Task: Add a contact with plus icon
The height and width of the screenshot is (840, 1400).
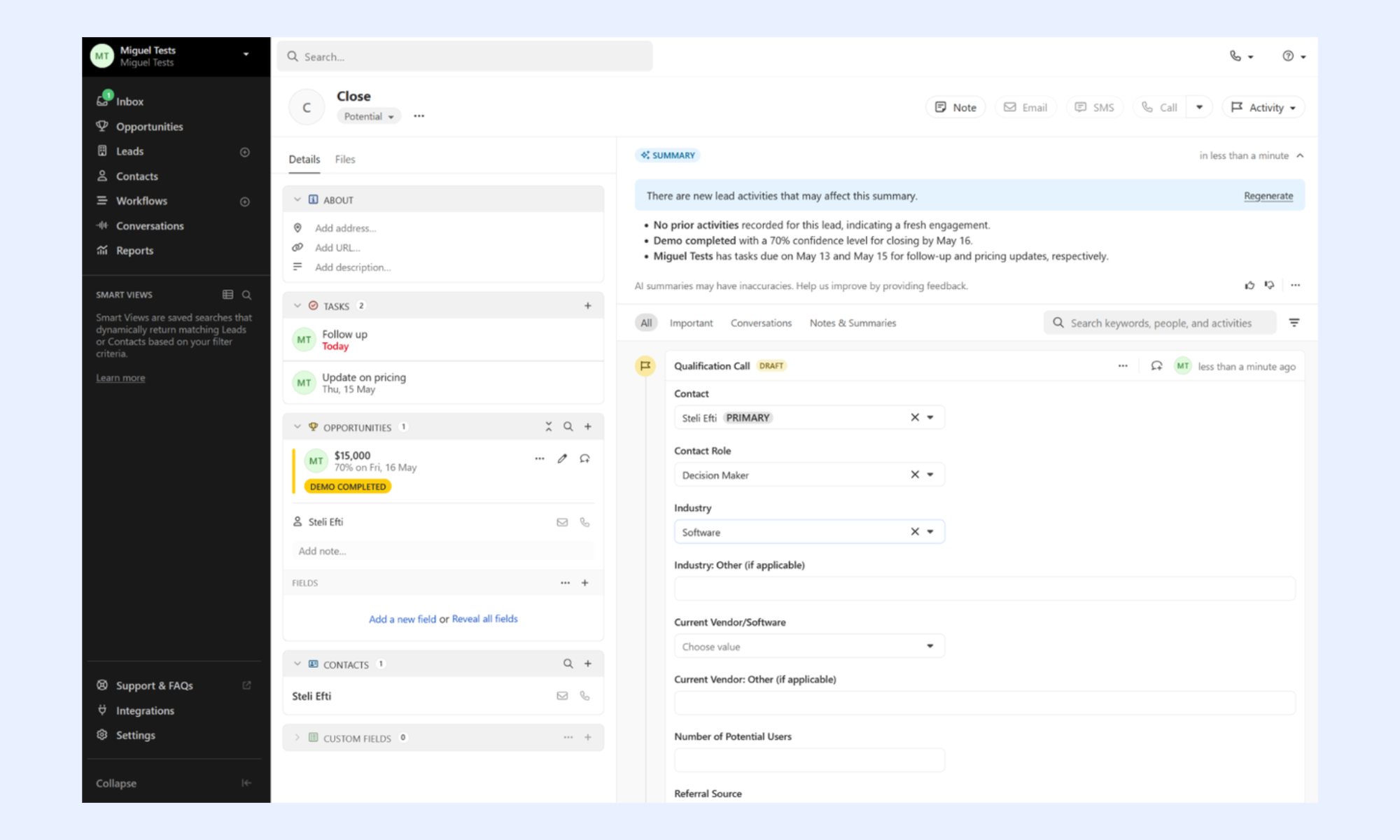Action: [x=588, y=664]
